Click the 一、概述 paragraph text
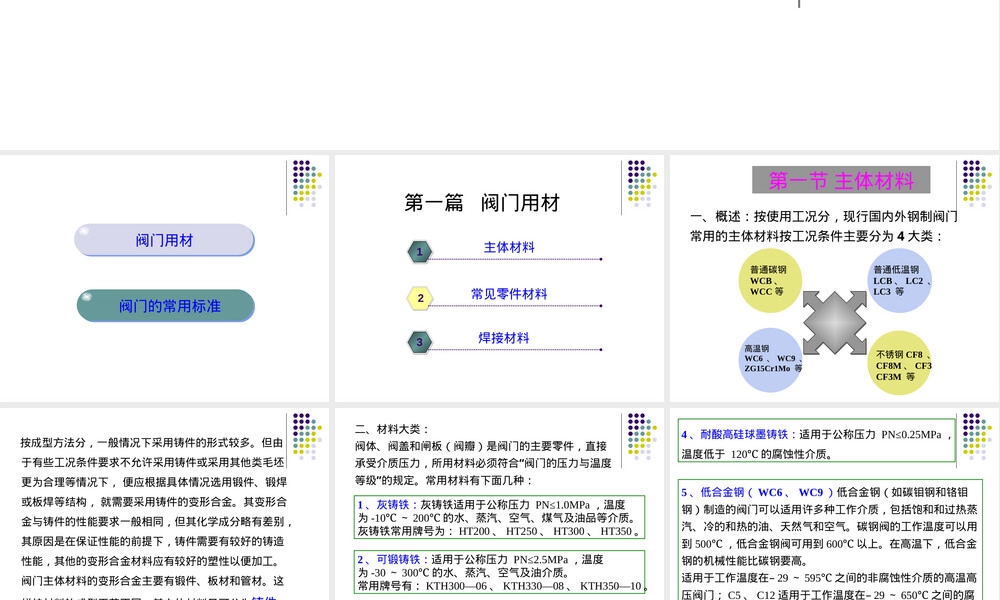 point(823,226)
